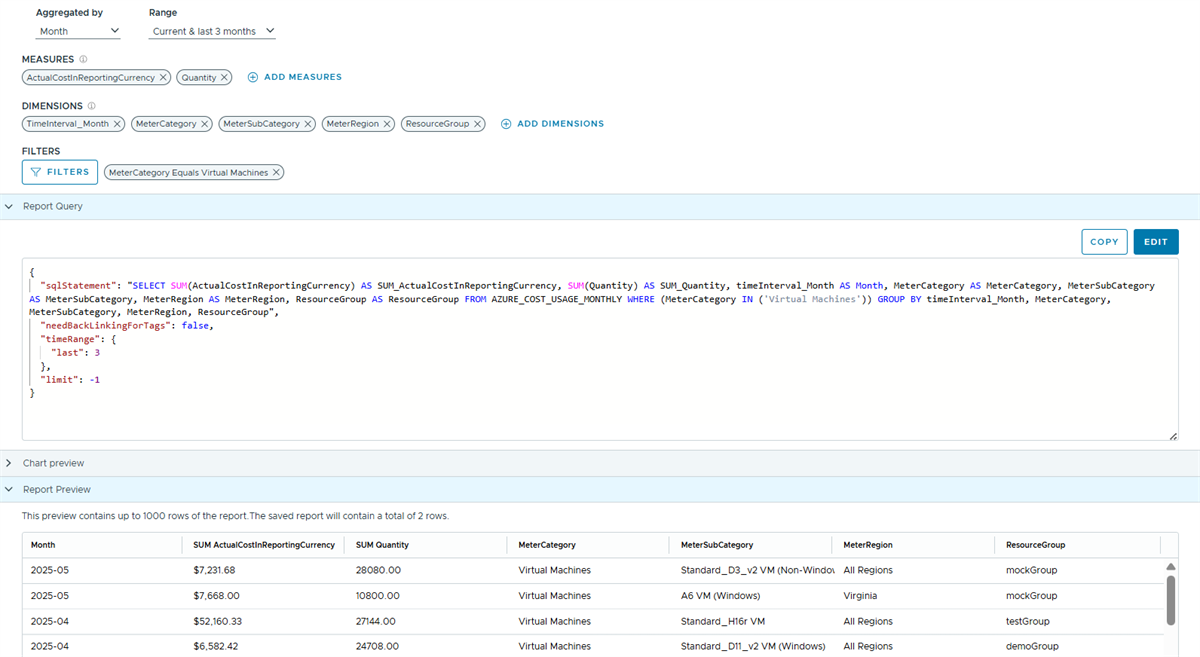Remove the TimeInterval_Month dimension chip

[117, 124]
